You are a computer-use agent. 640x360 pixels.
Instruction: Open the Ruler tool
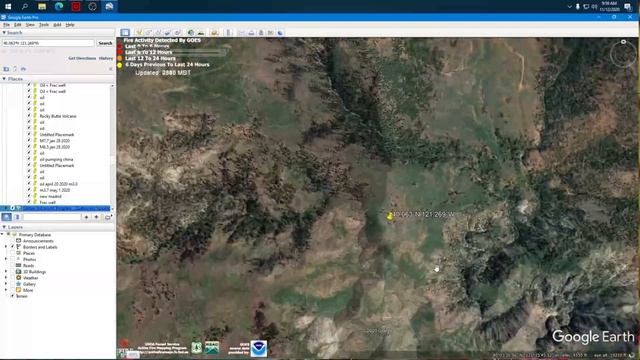click(228, 33)
